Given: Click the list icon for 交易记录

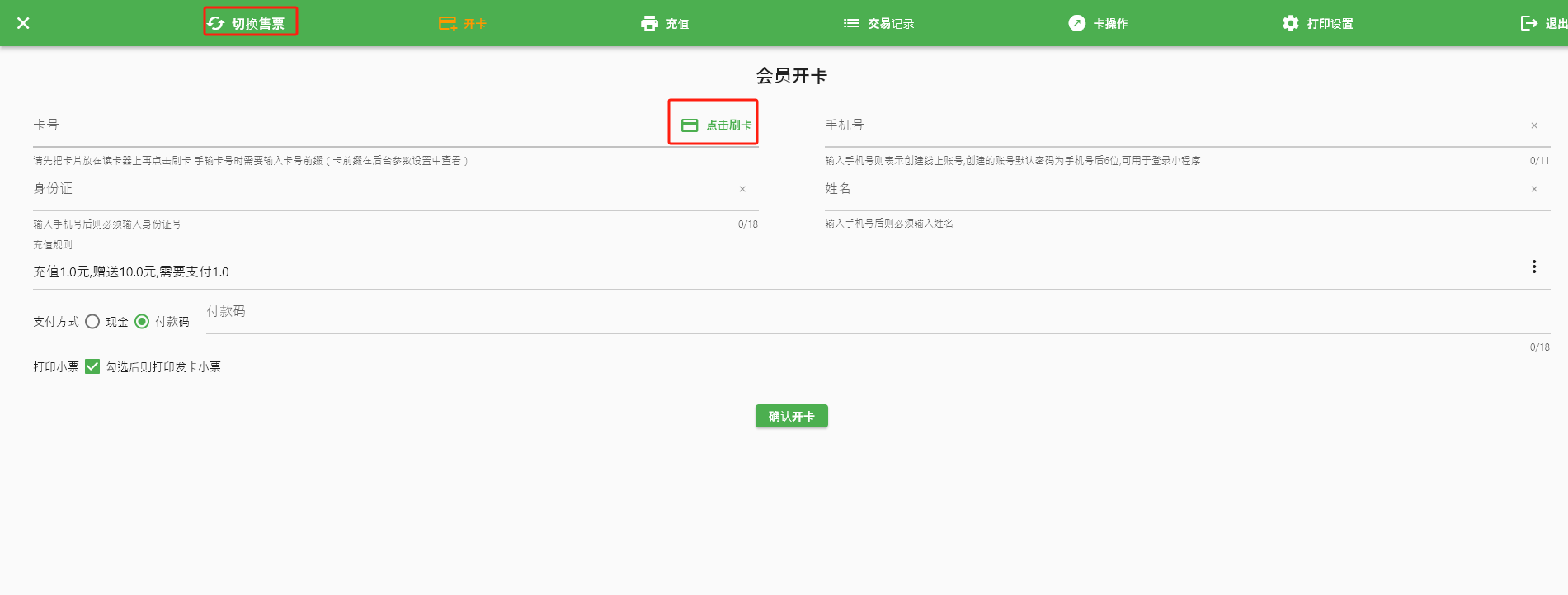Looking at the screenshot, I should click(x=851, y=23).
